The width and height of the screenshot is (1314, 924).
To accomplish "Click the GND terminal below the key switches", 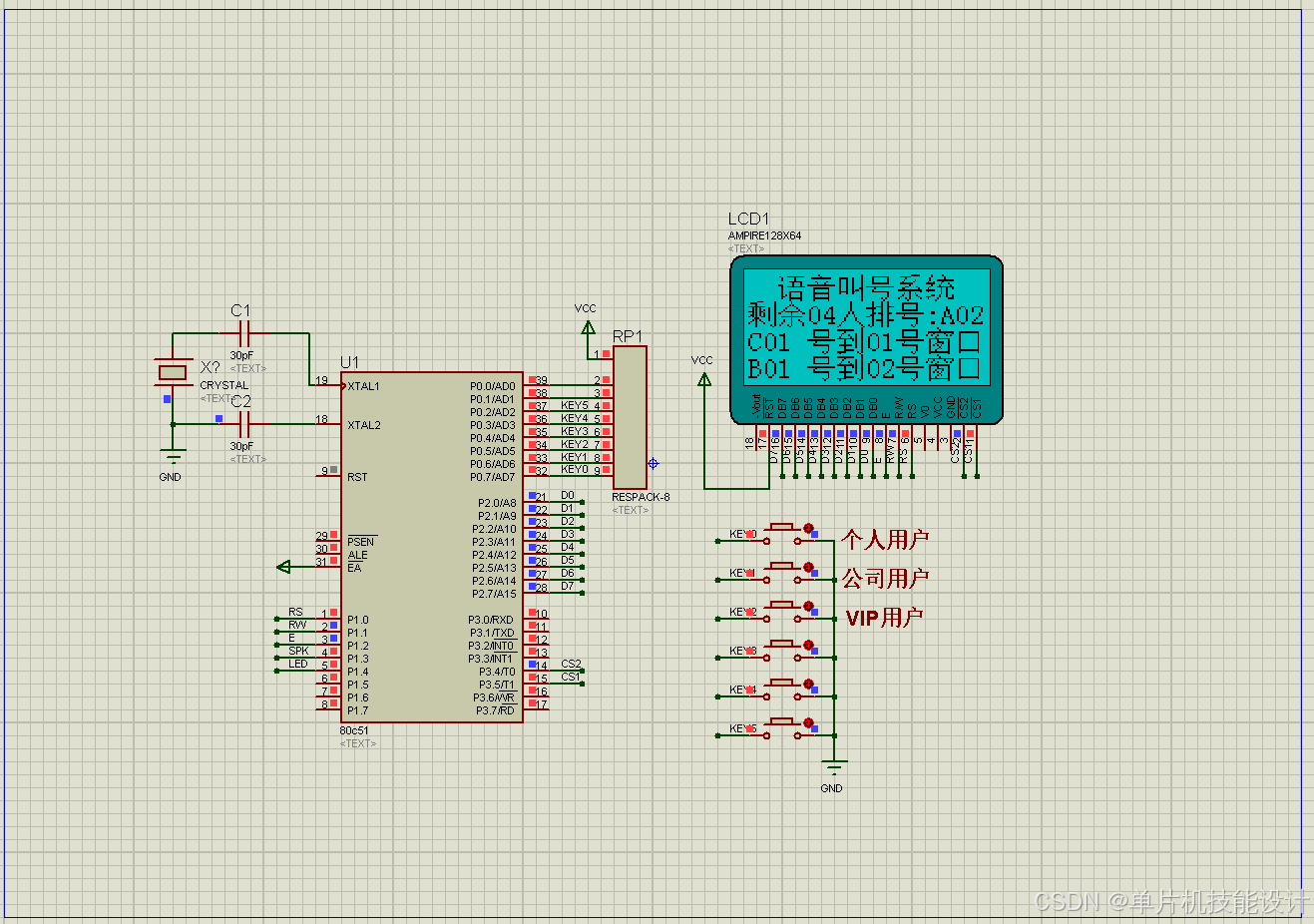I will point(834,766).
